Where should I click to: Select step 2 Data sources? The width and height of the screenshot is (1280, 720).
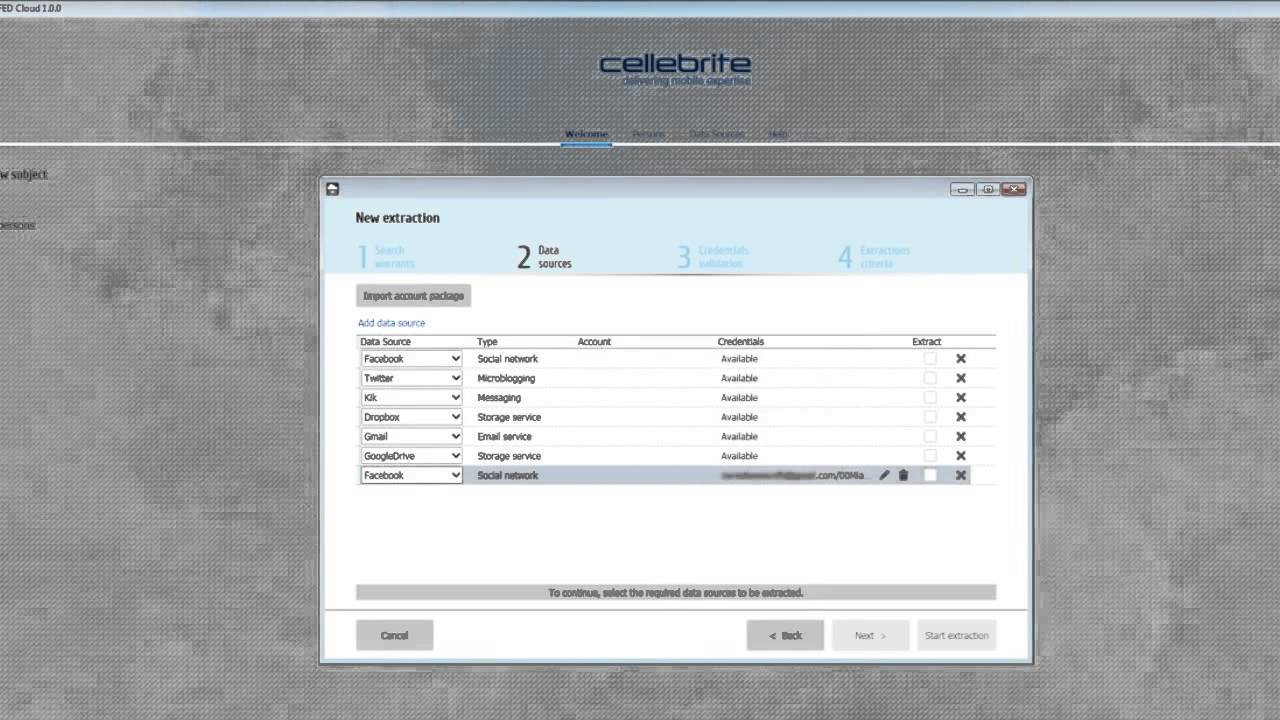pyautogui.click(x=545, y=257)
